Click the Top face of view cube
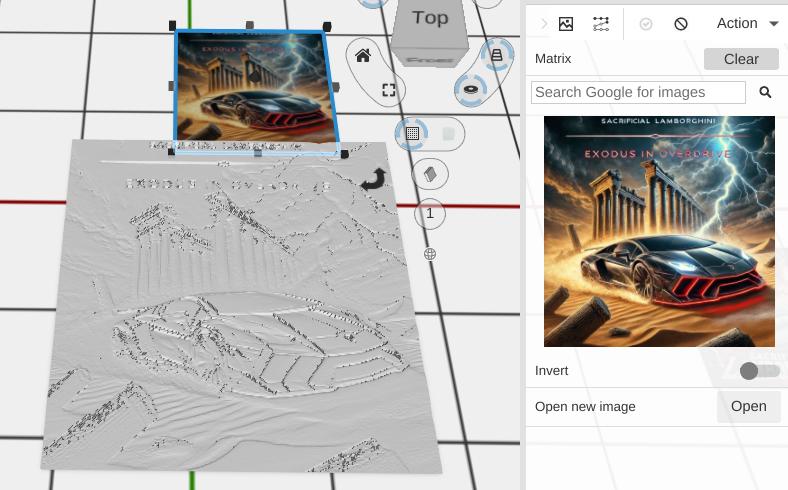Image resolution: width=788 pixels, height=490 pixels. pyautogui.click(x=430, y=18)
